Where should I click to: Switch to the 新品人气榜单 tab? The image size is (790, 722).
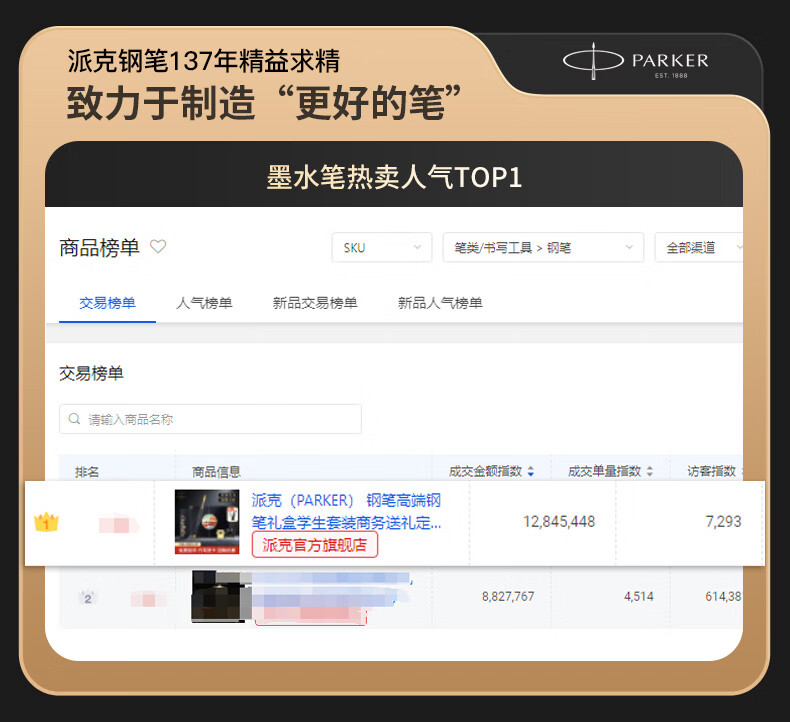tap(440, 303)
